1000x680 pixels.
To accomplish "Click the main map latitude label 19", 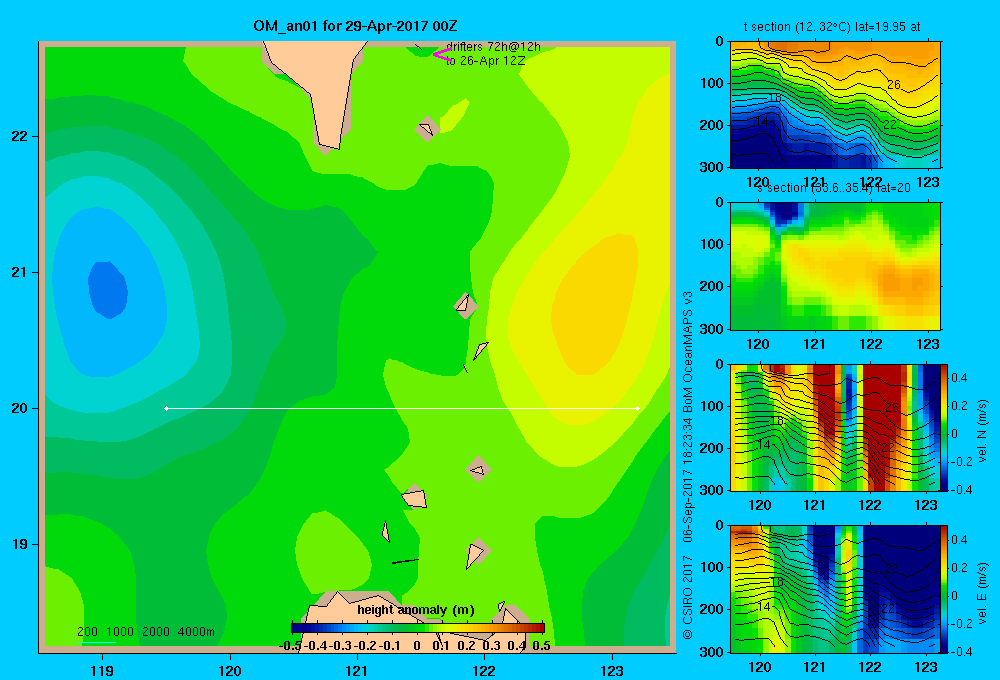I will click(20, 544).
